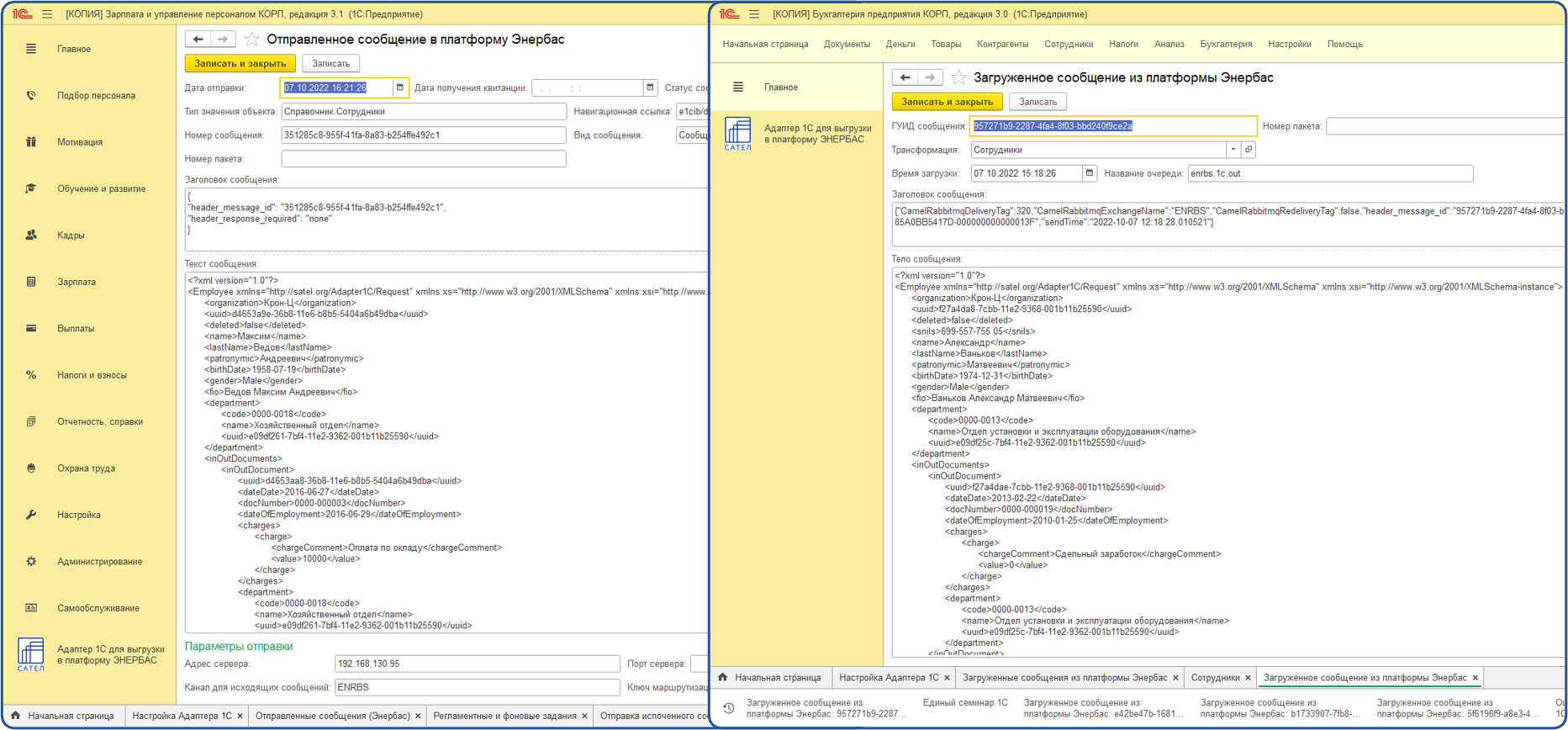Click Адрес сервера field 192.168.130.95
Viewport: 1568px width, 730px height.
click(x=477, y=664)
